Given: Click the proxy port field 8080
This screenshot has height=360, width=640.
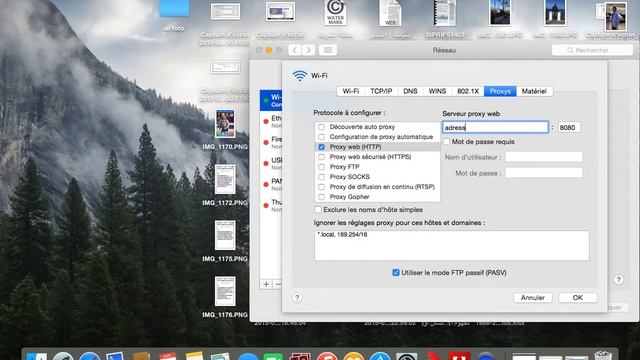Looking at the screenshot, I should click(569, 127).
